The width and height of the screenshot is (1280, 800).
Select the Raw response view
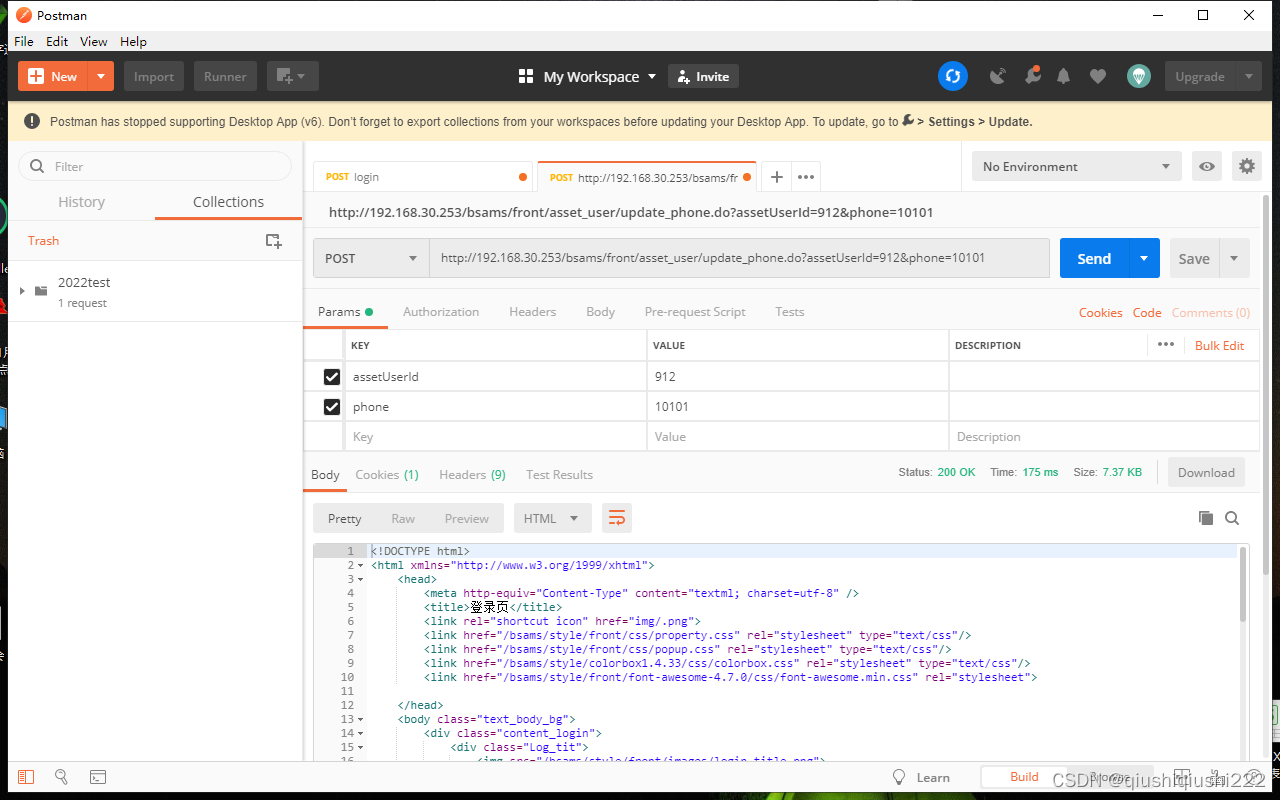coord(403,518)
